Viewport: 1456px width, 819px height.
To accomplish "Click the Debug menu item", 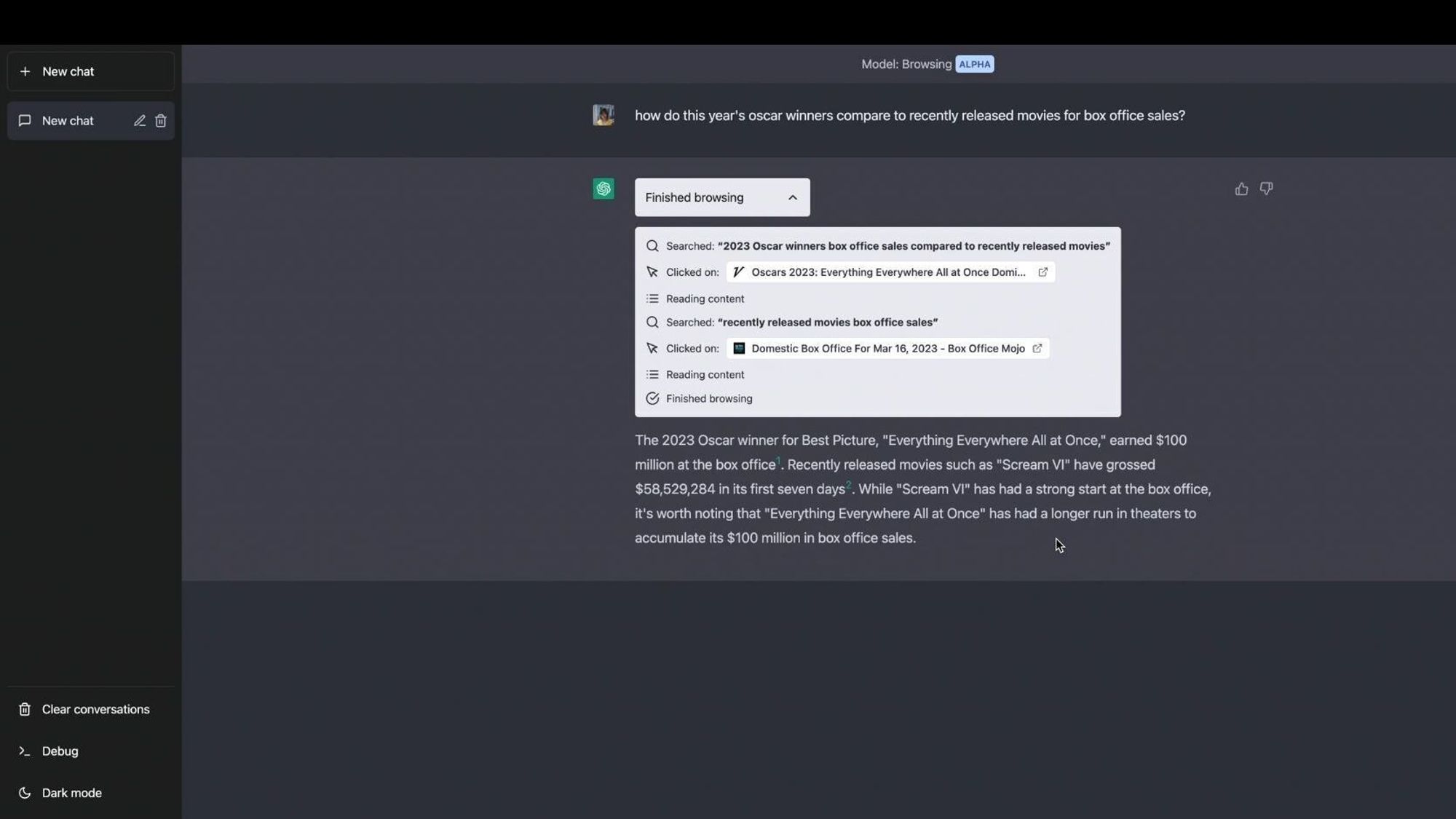I will click(x=59, y=751).
